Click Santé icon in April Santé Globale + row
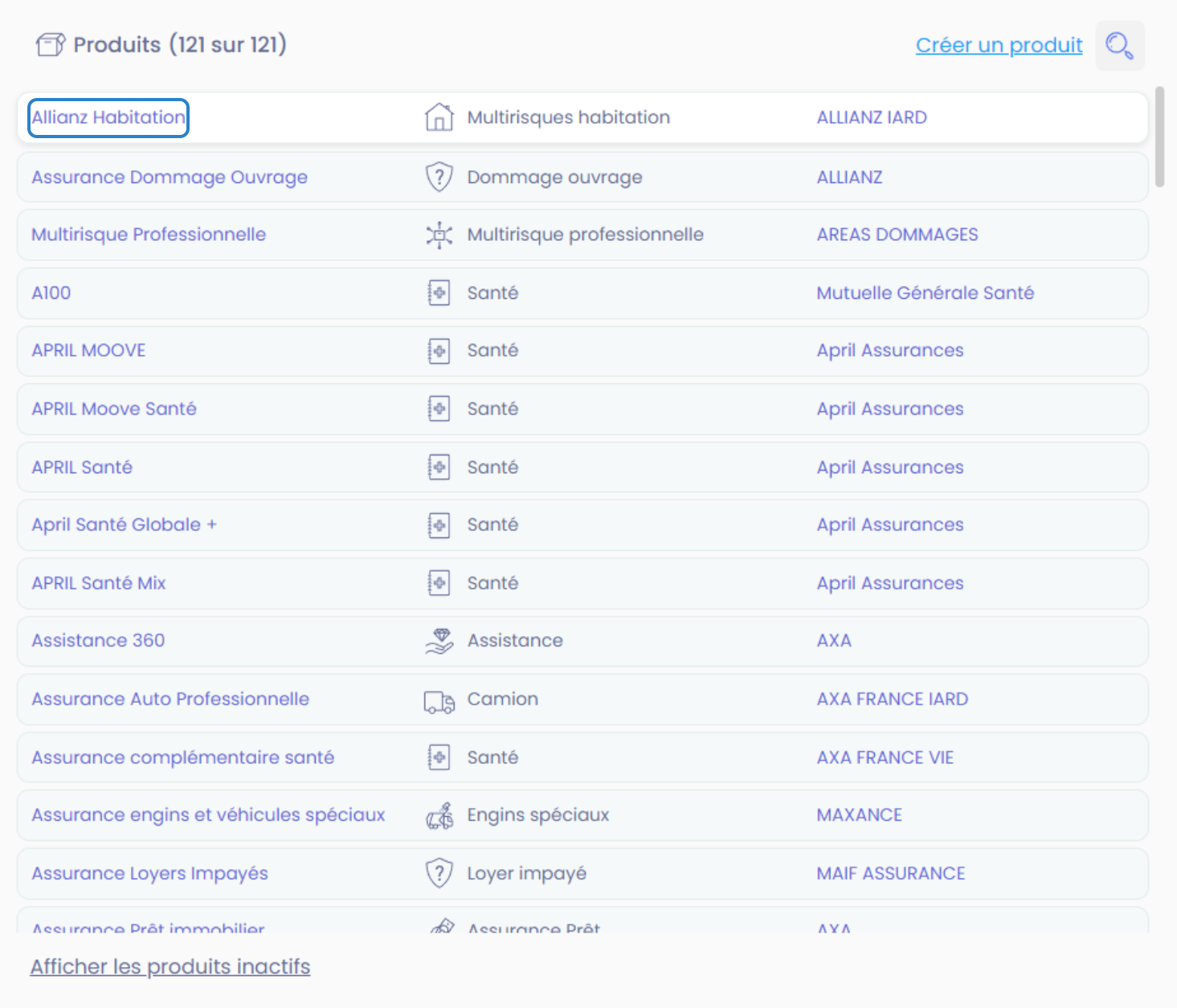This screenshot has width=1177, height=1008. (439, 525)
